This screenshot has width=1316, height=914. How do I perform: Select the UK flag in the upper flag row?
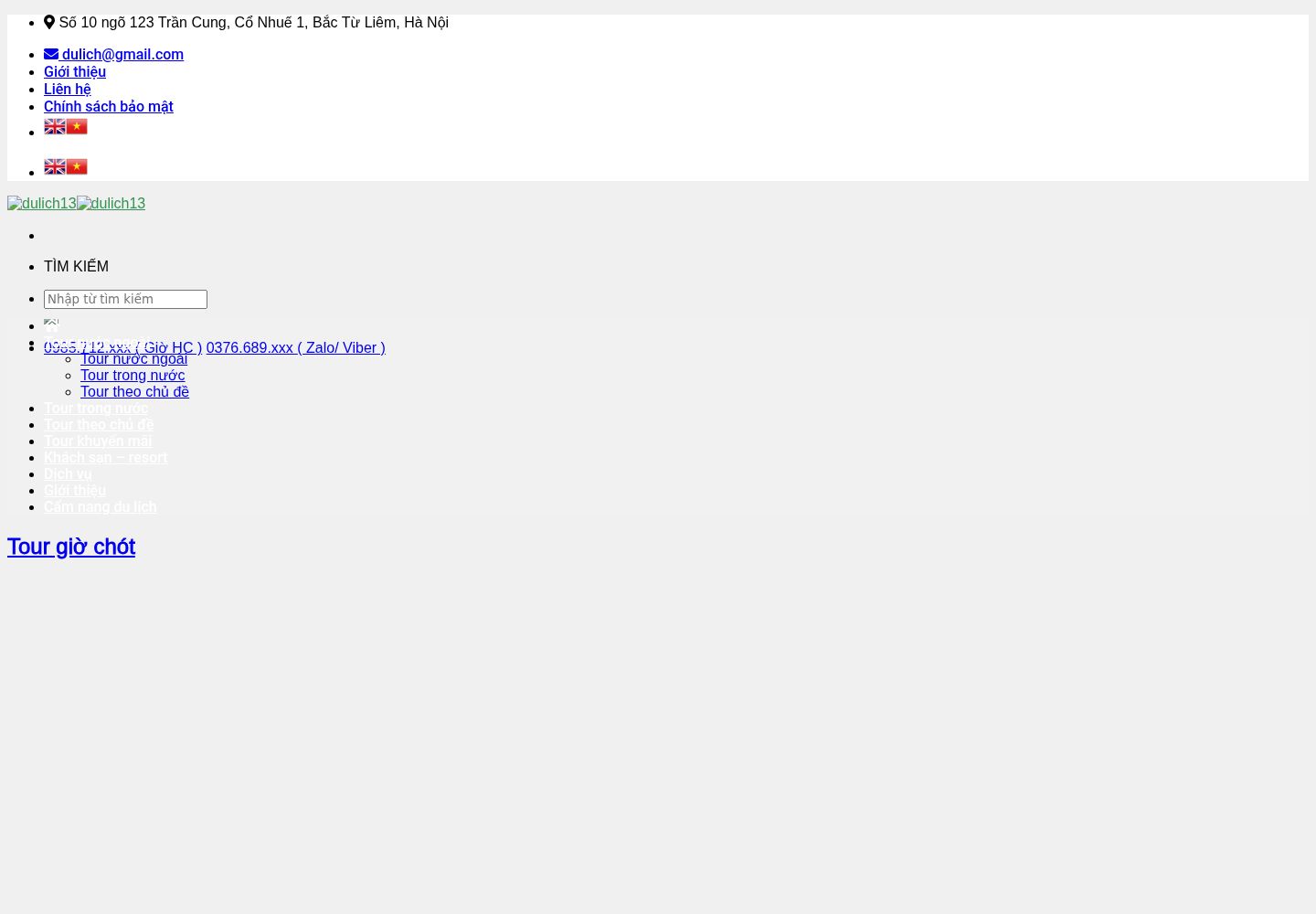coord(55,126)
